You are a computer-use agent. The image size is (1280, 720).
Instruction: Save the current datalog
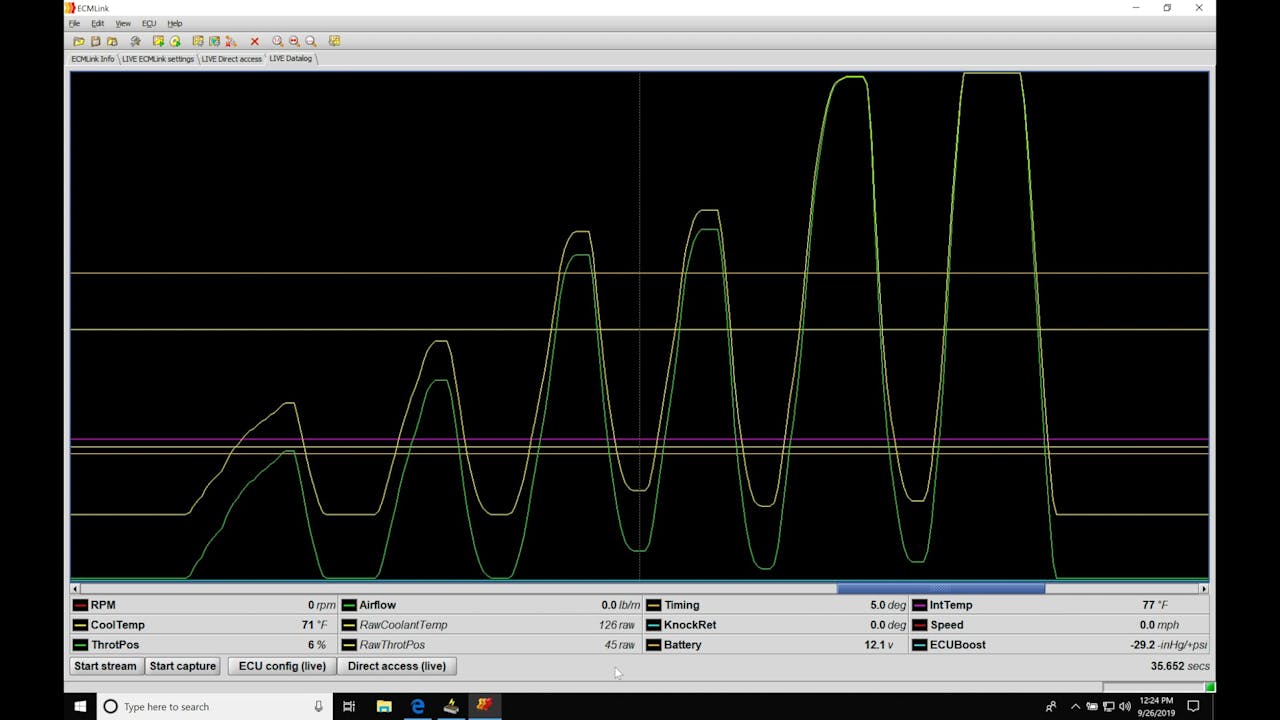tap(96, 41)
